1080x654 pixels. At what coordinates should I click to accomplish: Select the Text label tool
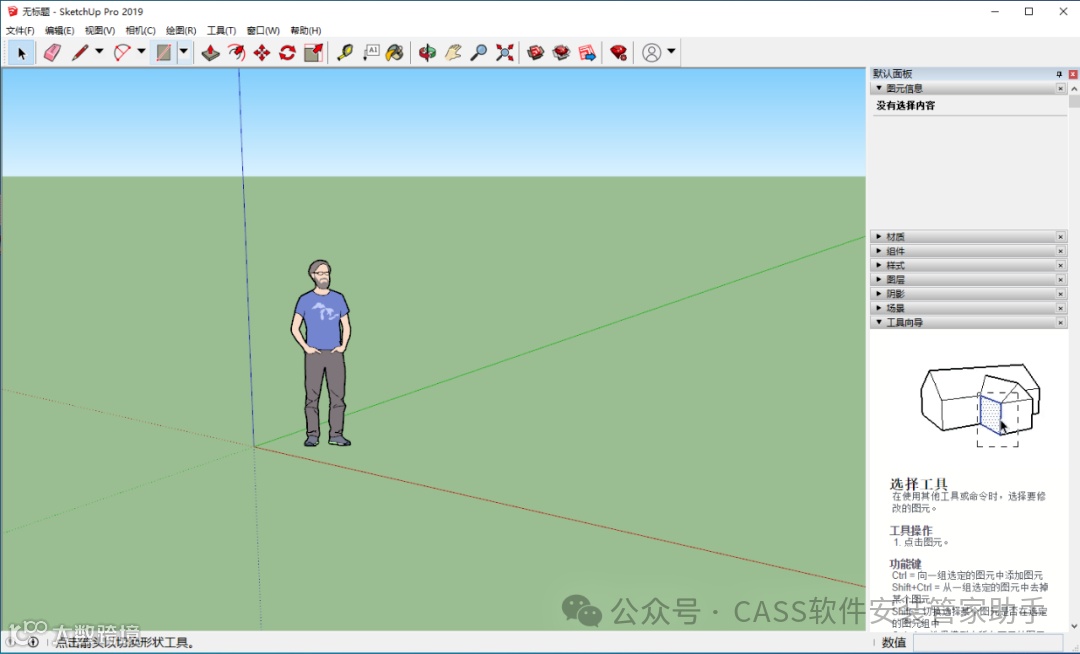pyautogui.click(x=371, y=52)
